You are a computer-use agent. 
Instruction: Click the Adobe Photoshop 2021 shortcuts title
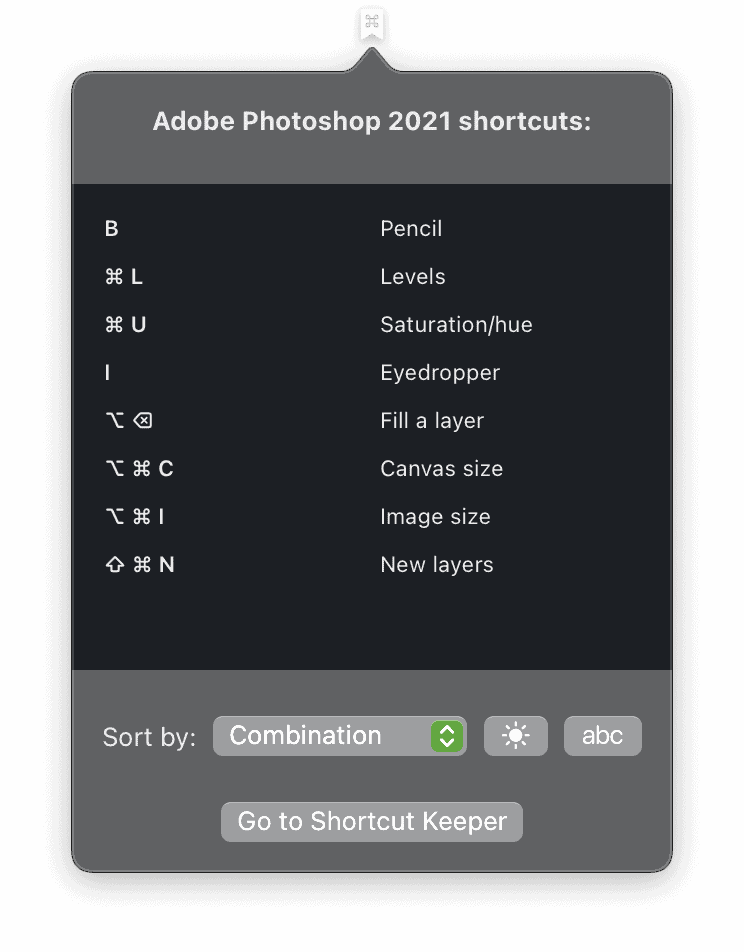coord(372,121)
